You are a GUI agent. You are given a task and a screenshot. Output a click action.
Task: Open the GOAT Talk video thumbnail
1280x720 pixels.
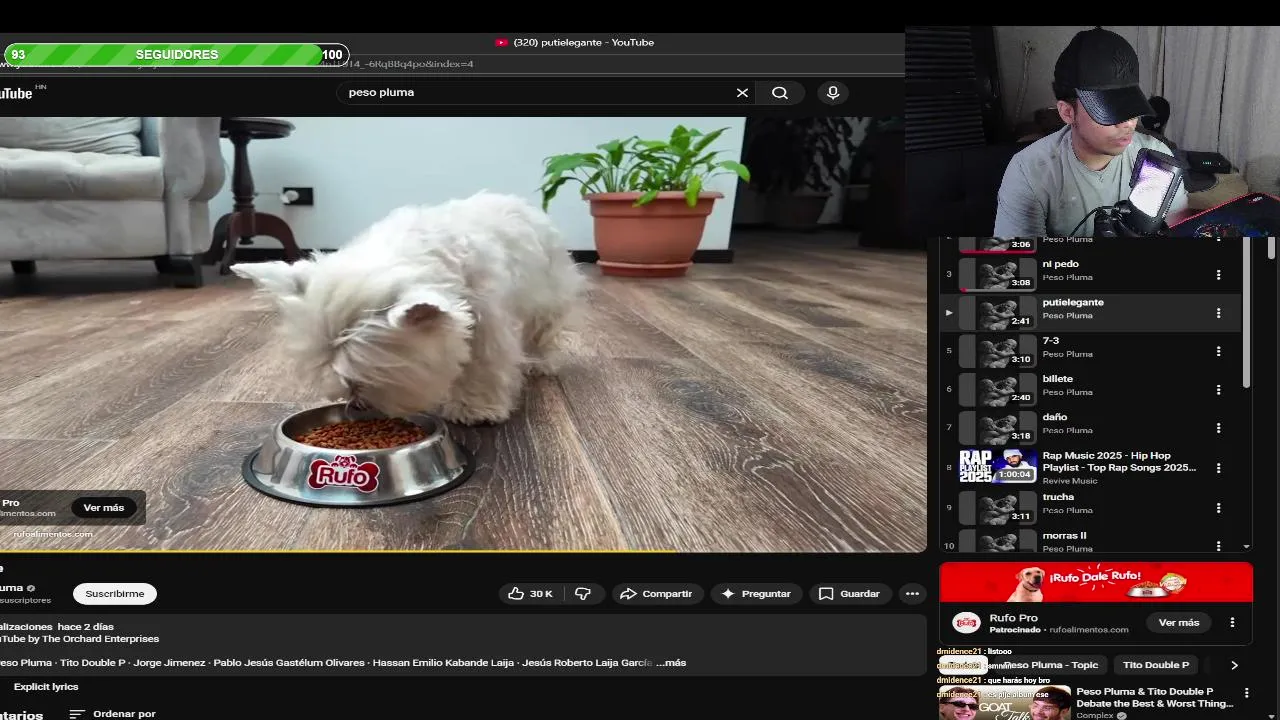pyautogui.click(x=1004, y=702)
